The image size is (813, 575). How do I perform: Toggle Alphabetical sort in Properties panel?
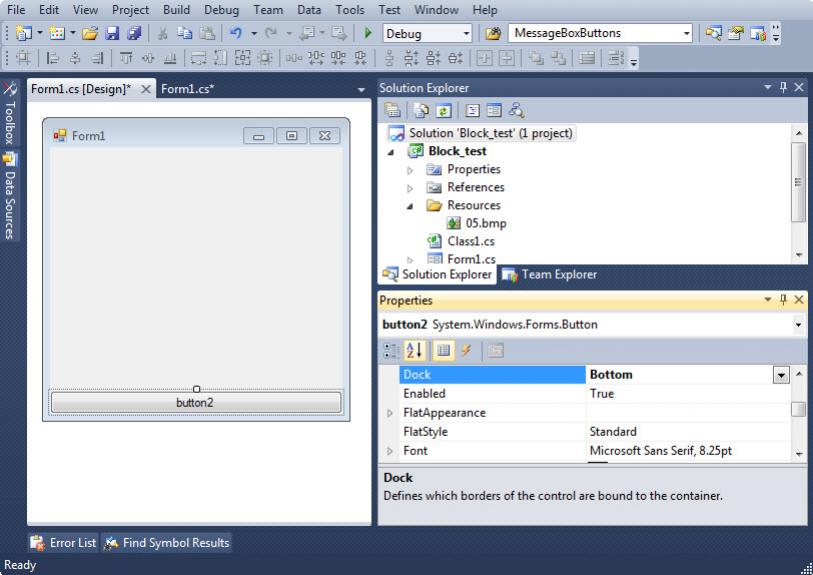click(414, 350)
